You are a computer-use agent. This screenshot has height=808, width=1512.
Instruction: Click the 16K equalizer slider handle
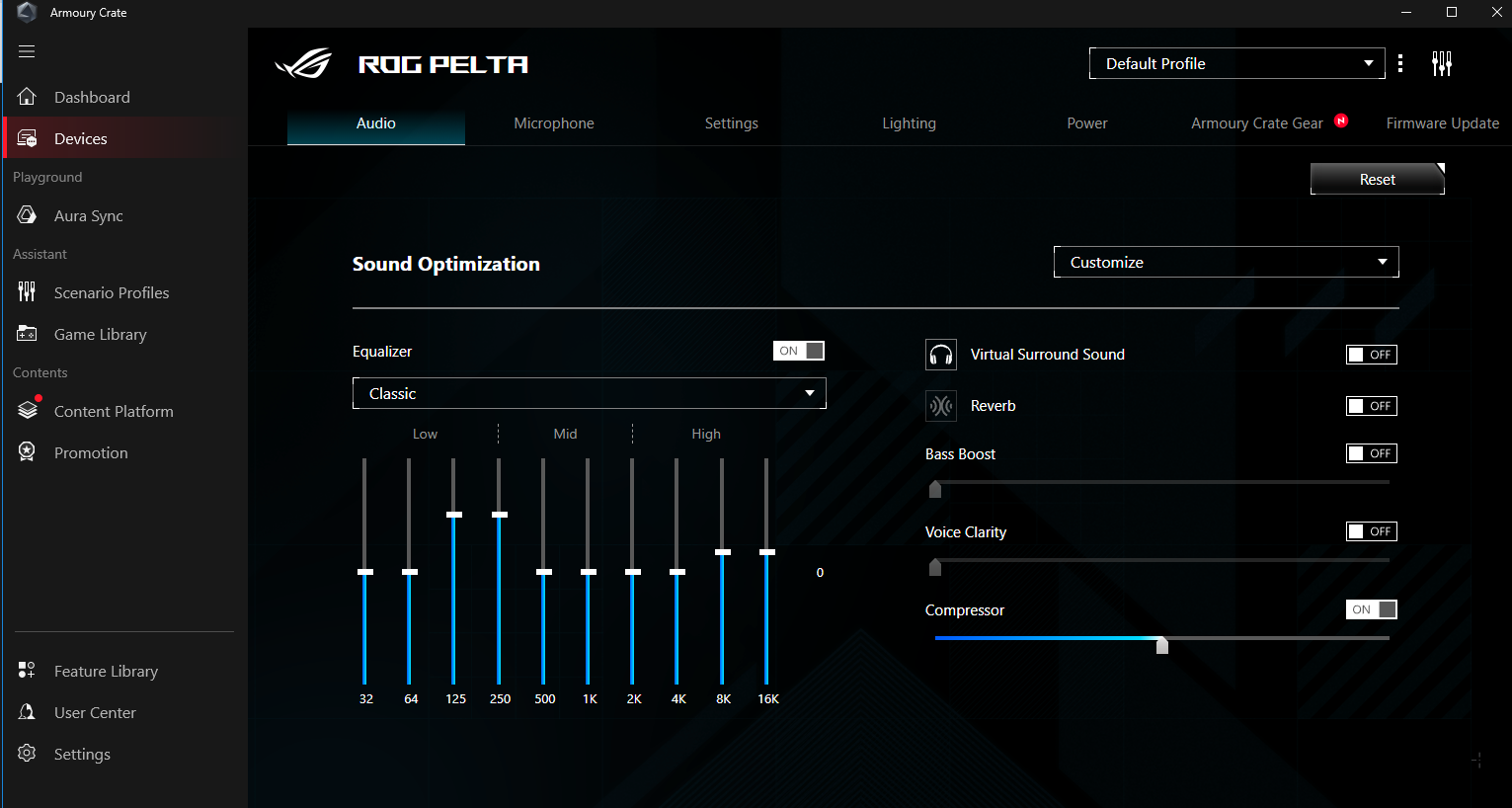[x=767, y=552]
